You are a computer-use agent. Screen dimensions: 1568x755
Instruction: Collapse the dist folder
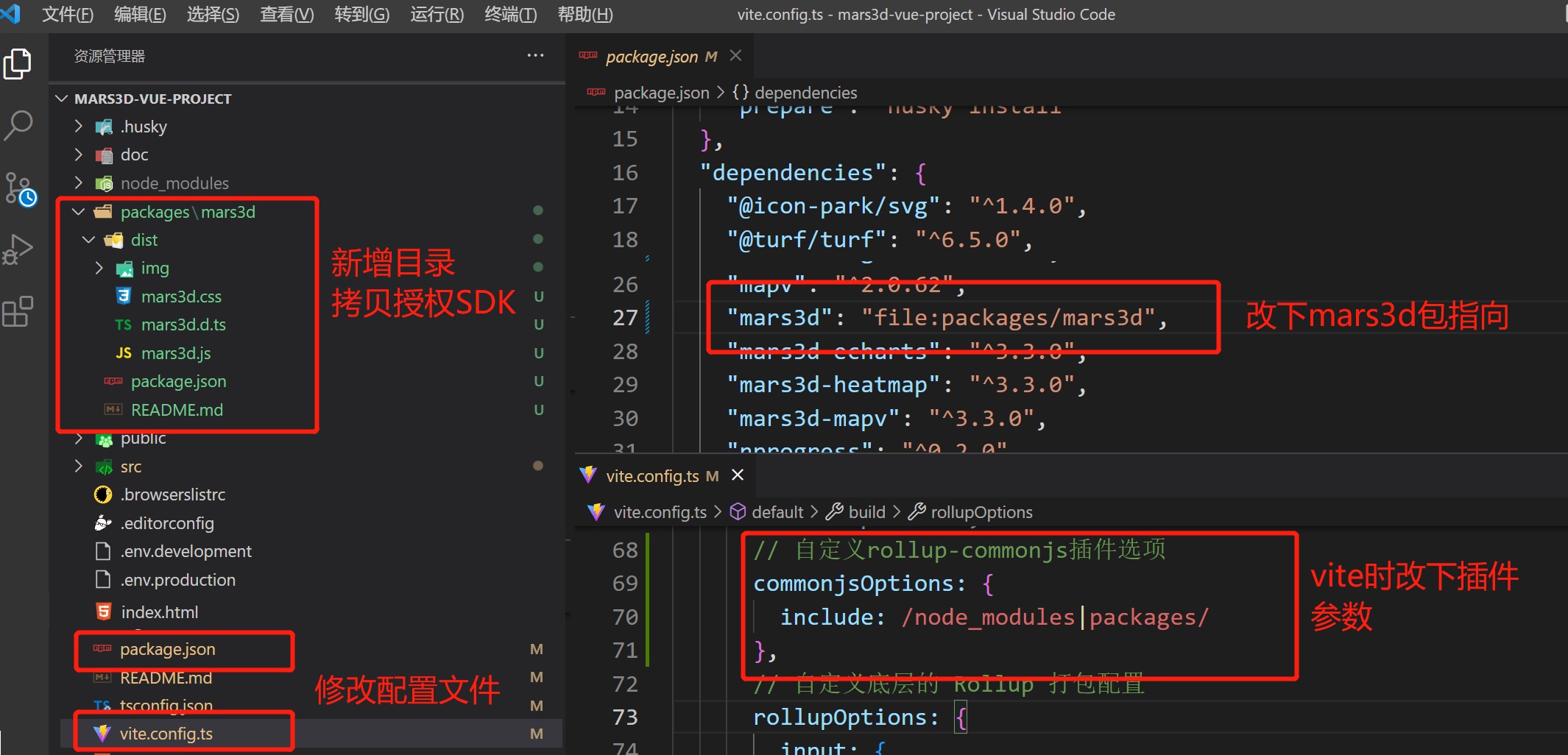(x=89, y=240)
